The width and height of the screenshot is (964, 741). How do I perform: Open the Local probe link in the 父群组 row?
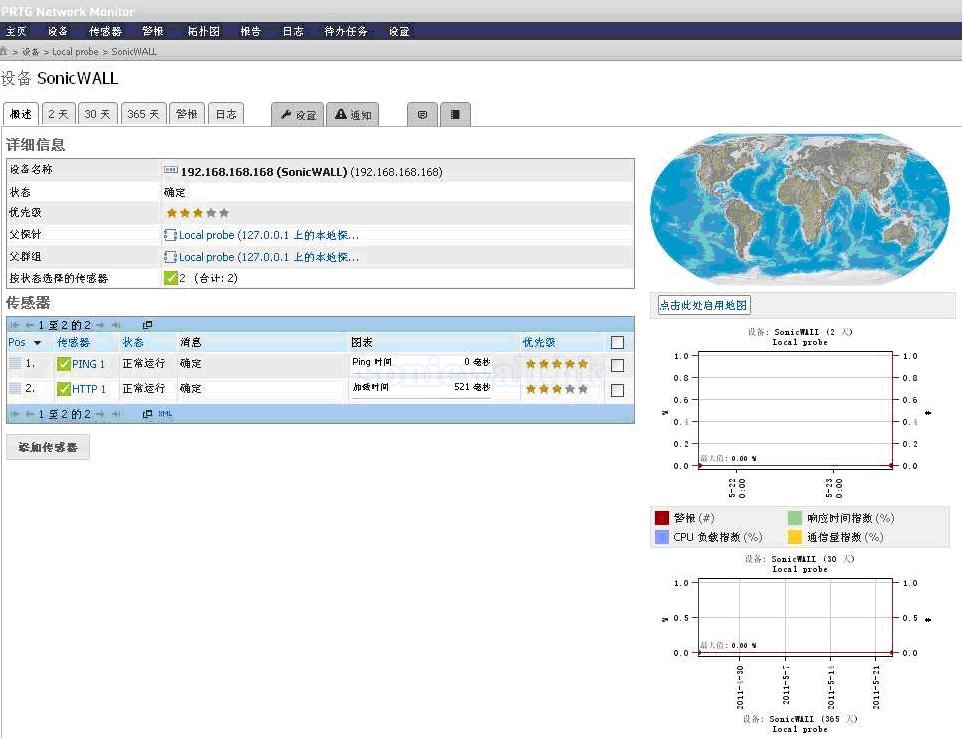pyautogui.click(x=269, y=257)
